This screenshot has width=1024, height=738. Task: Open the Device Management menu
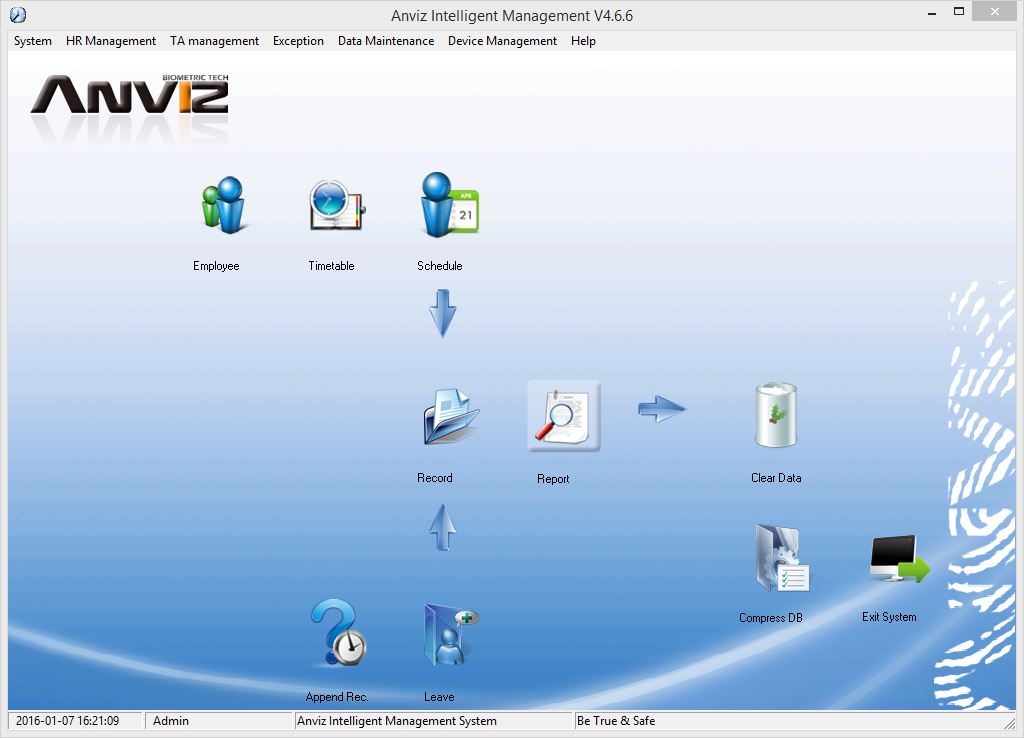pos(502,41)
